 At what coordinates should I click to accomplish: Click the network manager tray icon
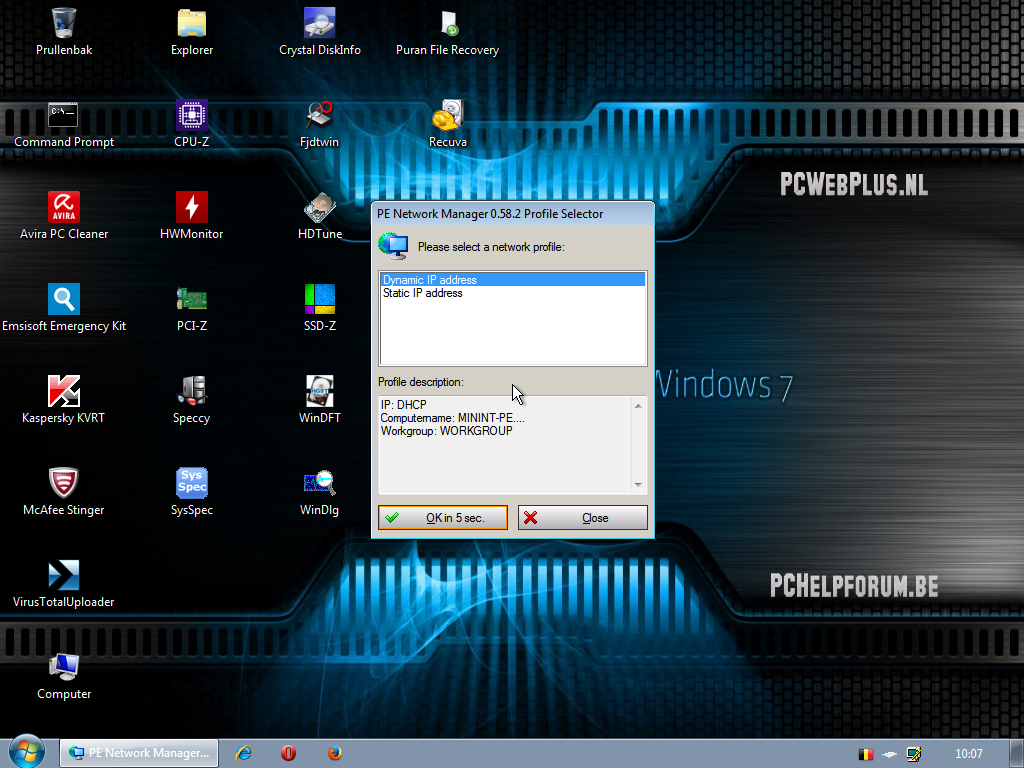914,754
